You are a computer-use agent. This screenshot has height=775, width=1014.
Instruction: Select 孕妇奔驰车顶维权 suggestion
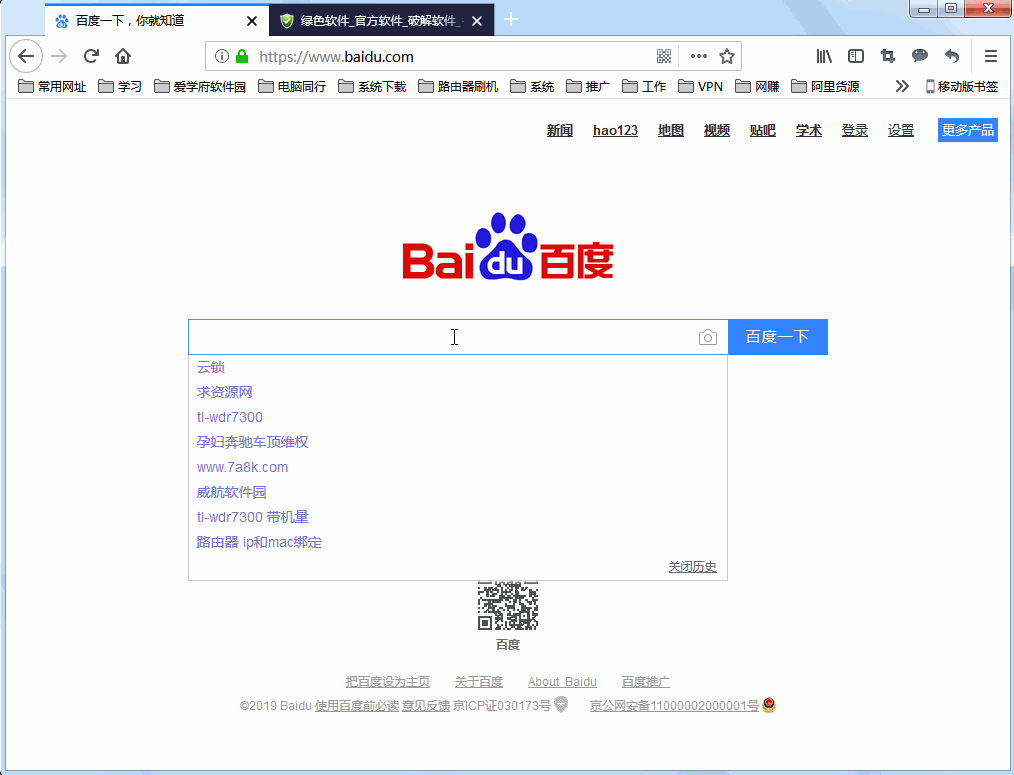tap(252, 442)
